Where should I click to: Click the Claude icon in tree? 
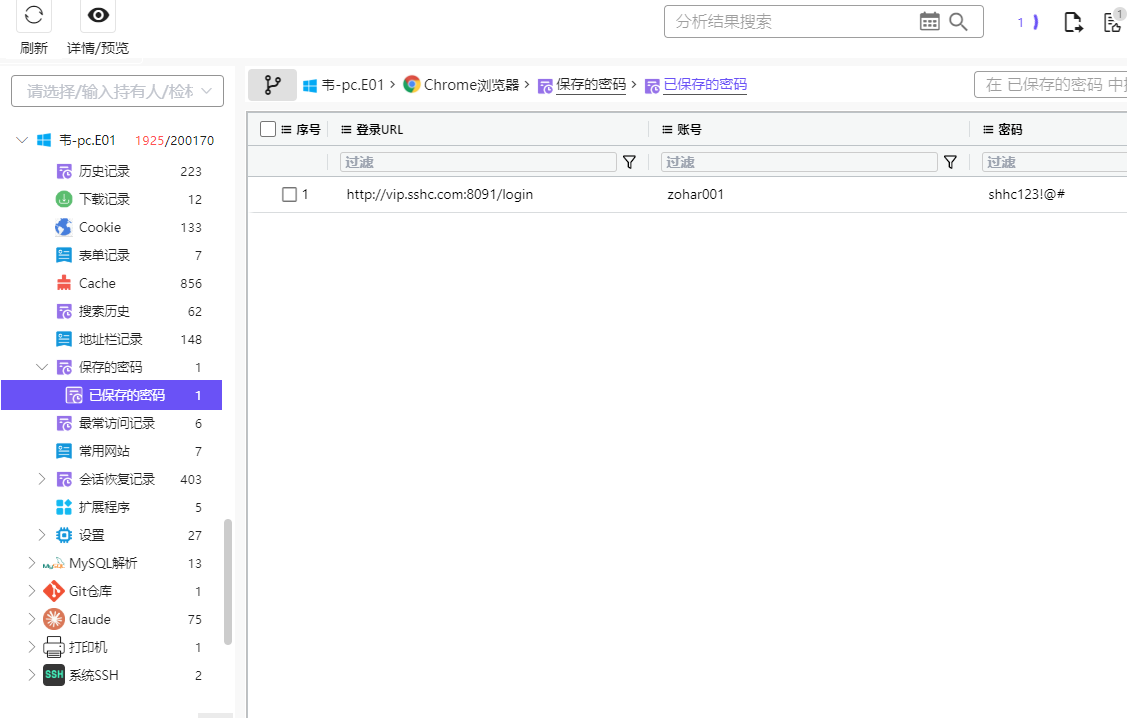54,620
